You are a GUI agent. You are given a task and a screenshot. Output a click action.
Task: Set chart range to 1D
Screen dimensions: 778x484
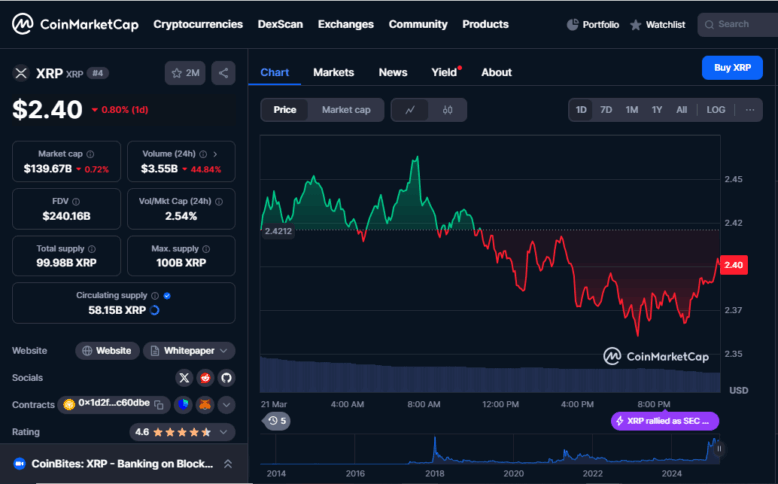coord(581,110)
